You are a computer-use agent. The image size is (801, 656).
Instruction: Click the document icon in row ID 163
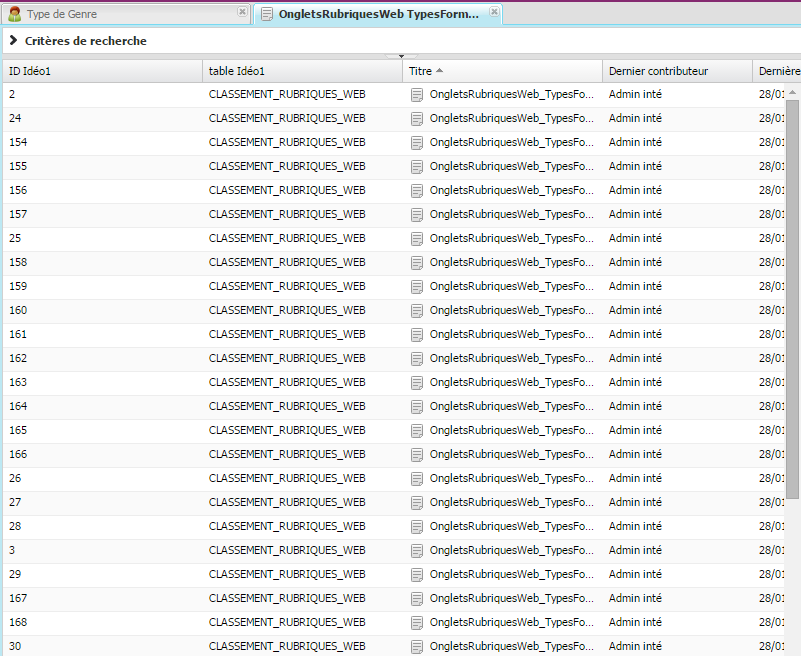pyautogui.click(x=417, y=383)
